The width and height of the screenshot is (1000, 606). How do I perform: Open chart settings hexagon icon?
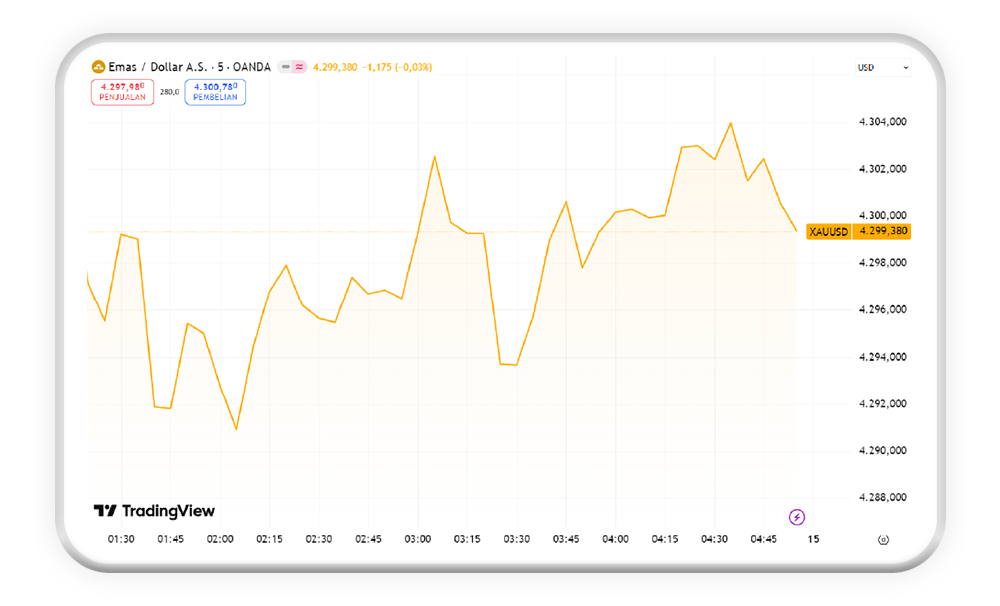pyautogui.click(x=882, y=540)
